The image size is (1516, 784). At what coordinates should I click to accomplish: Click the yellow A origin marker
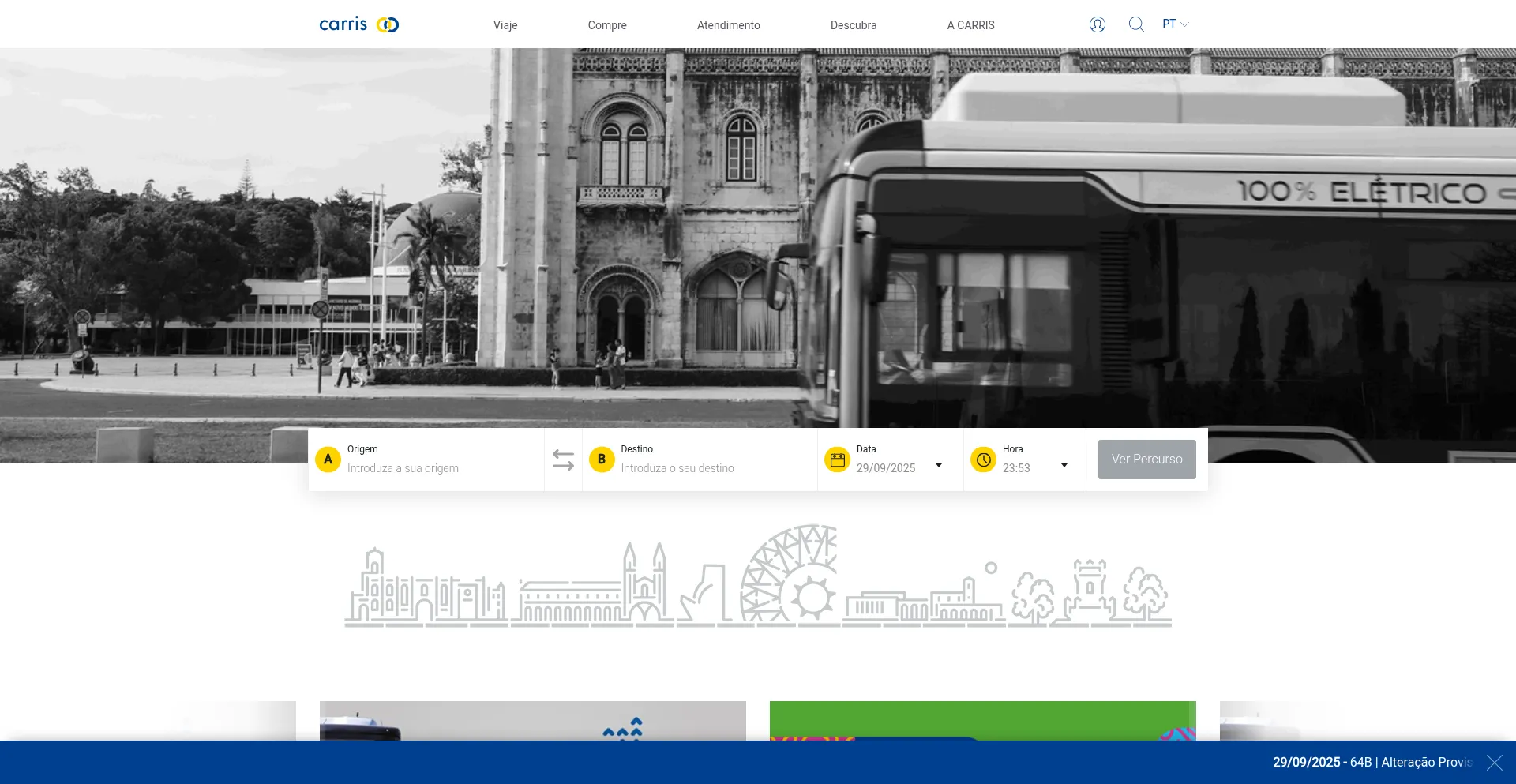point(328,460)
